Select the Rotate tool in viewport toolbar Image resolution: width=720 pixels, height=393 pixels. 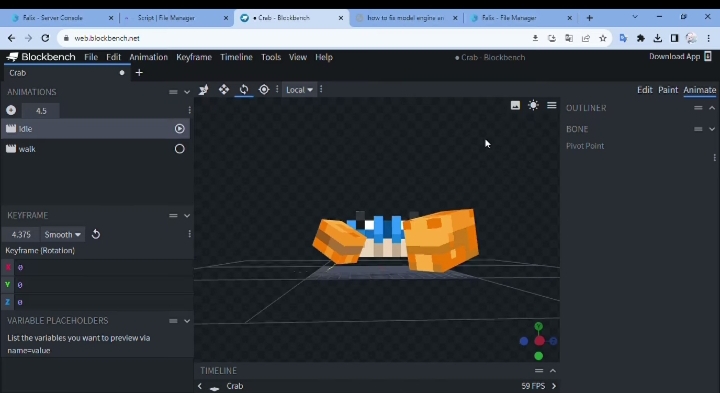[x=244, y=90]
